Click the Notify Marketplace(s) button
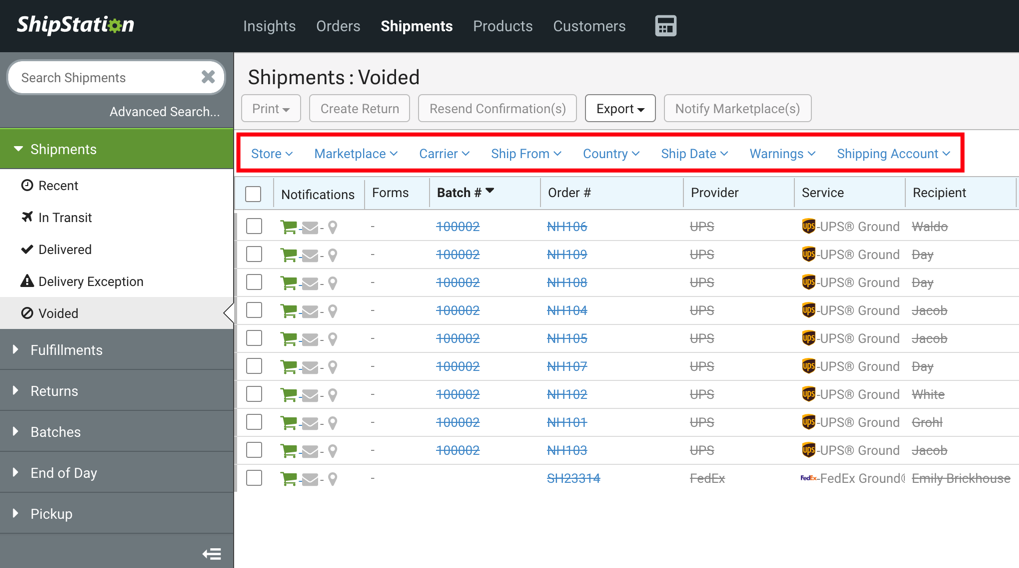The height and width of the screenshot is (568, 1019). (x=737, y=109)
